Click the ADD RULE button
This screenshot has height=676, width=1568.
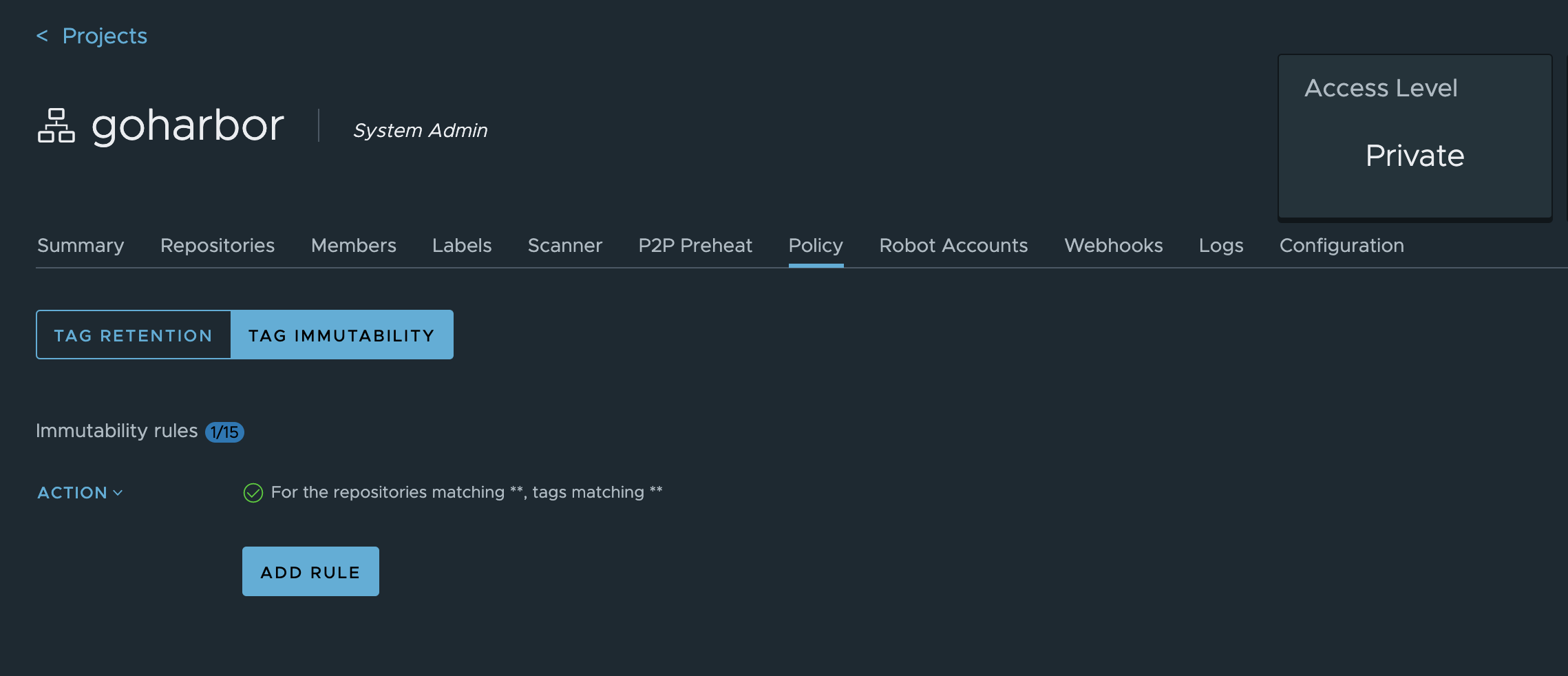(310, 571)
